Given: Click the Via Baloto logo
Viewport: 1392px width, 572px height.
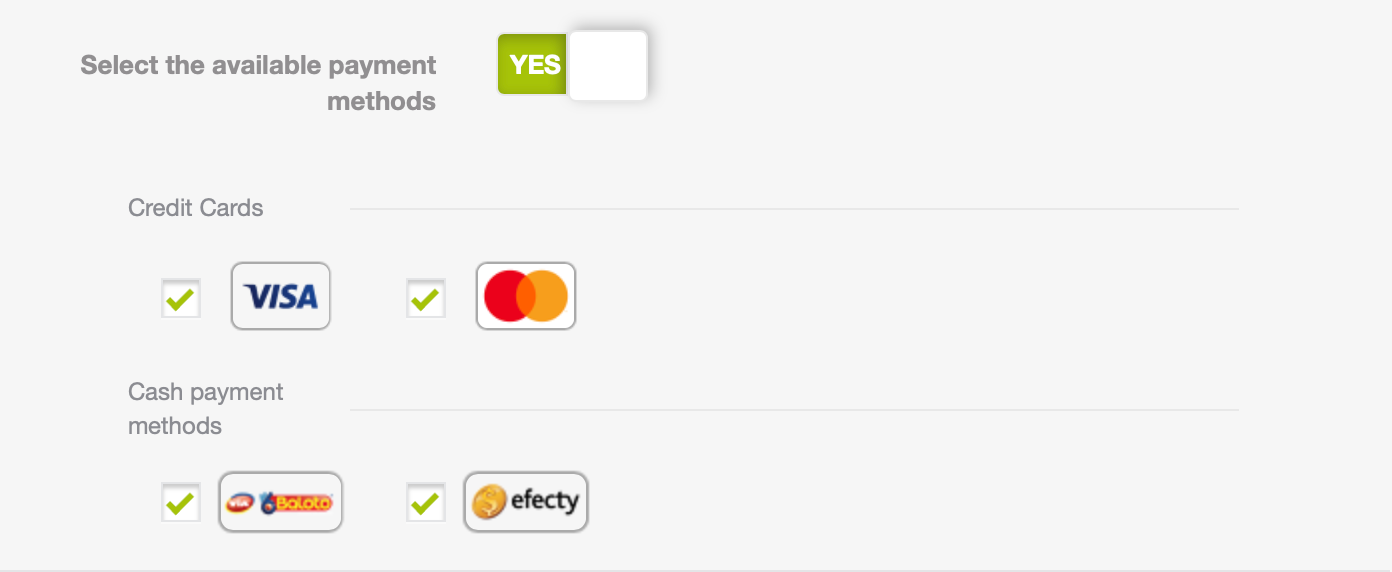Looking at the screenshot, I should click(x=281, y=502).
